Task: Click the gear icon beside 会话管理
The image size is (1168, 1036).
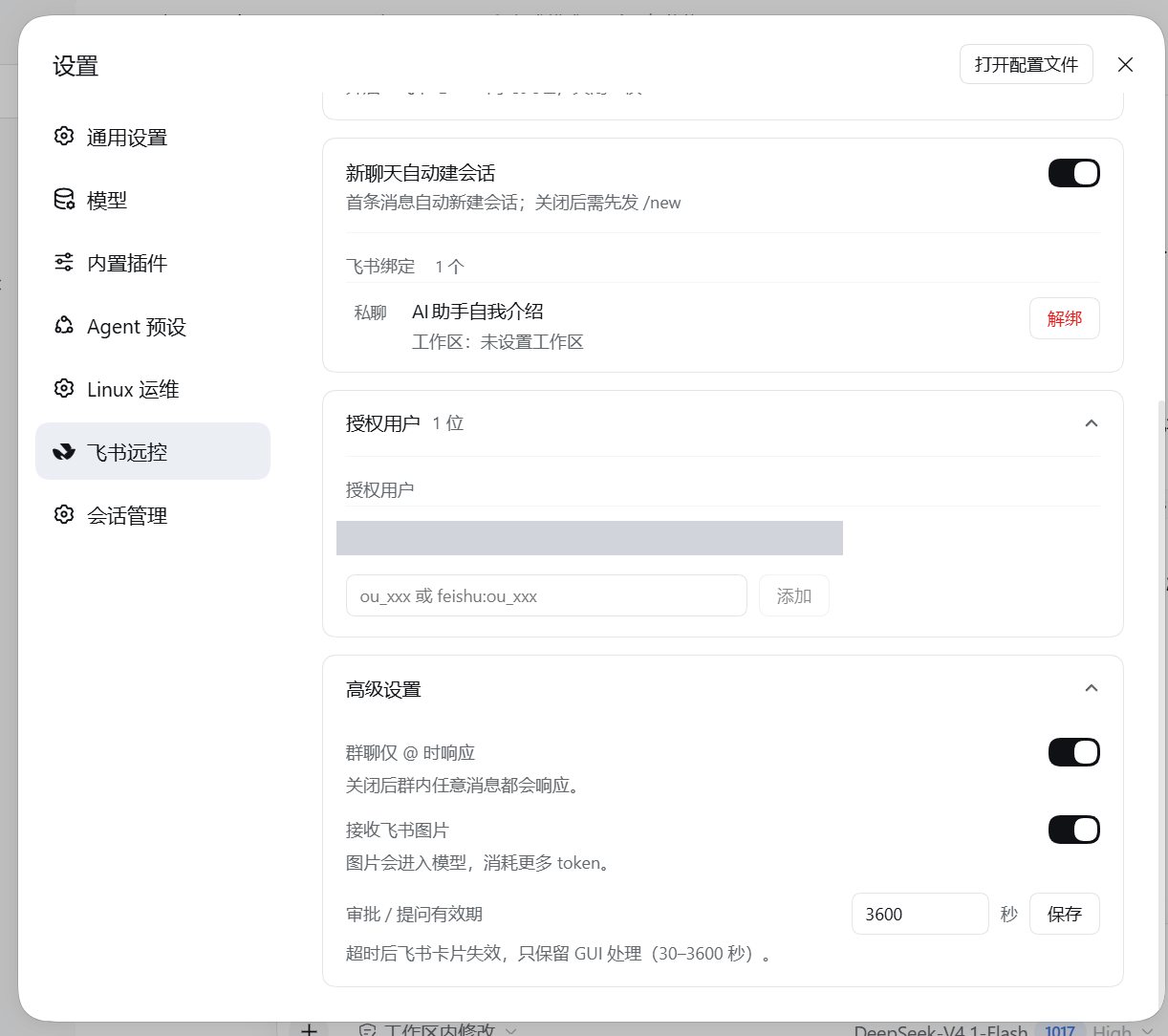Action: point(64,515)
